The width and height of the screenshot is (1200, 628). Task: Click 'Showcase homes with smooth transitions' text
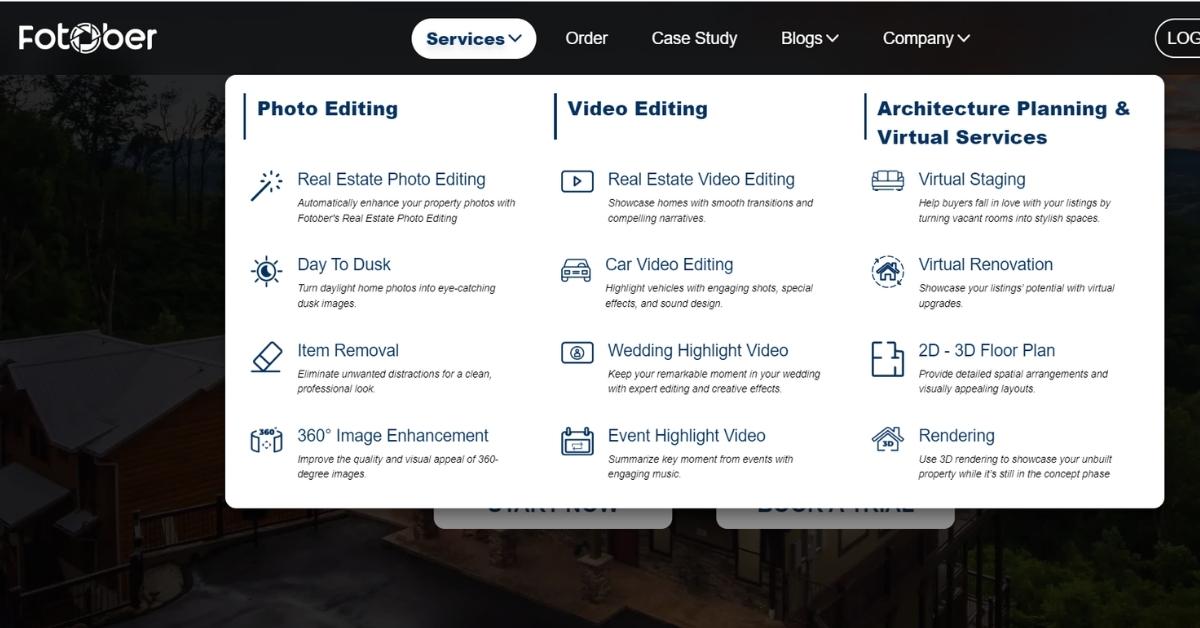(710, 210)
